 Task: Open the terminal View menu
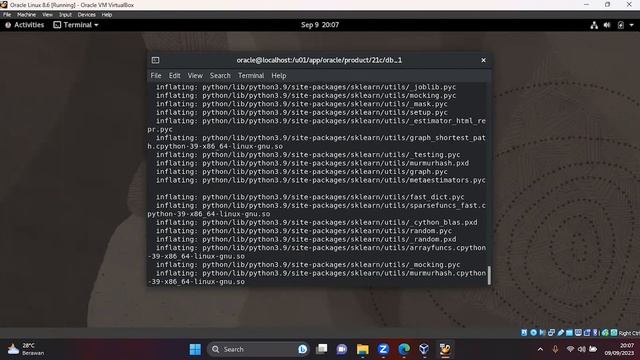[x=195, y=76]
